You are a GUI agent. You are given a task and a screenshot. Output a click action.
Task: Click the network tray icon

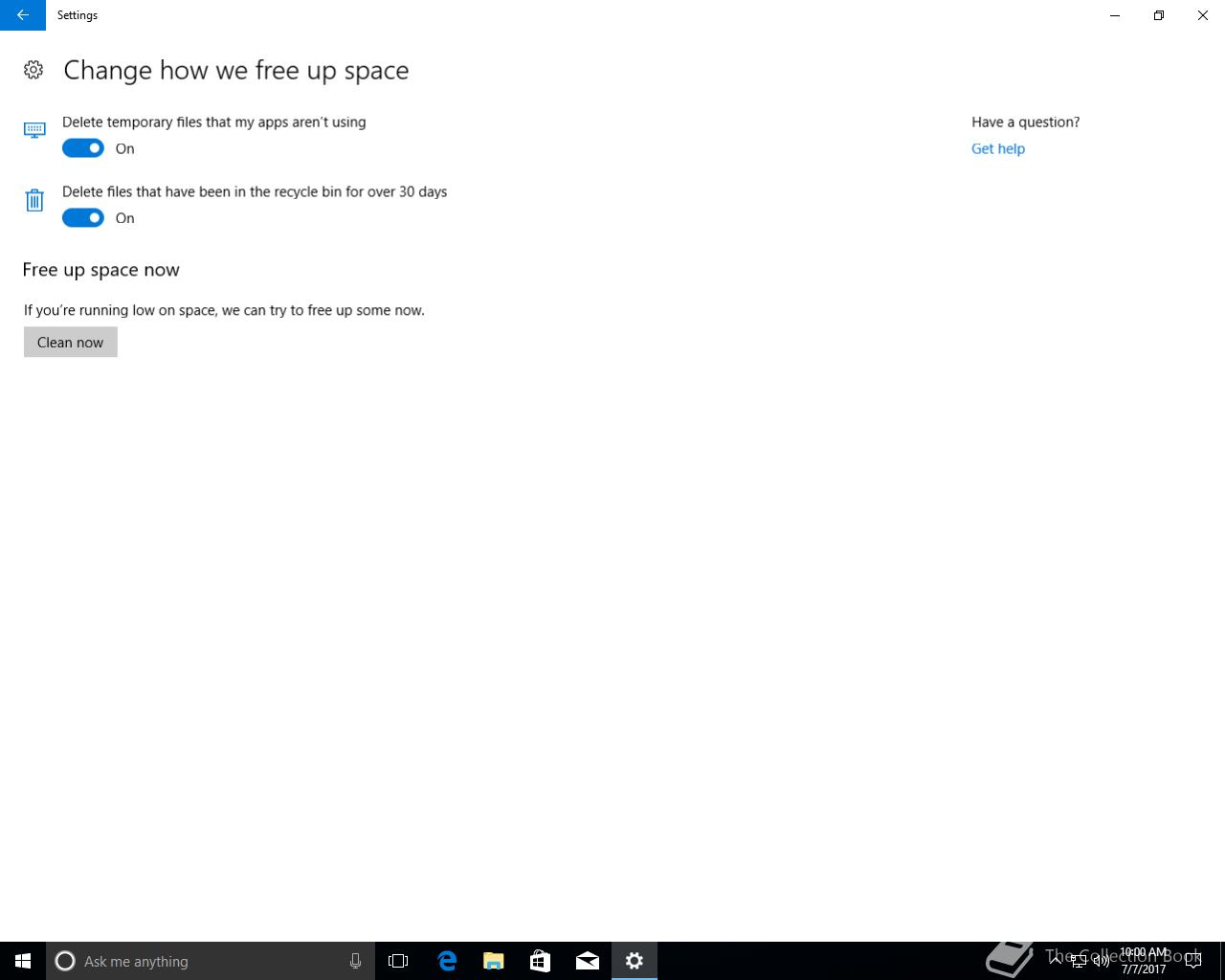coord(1079,961)
